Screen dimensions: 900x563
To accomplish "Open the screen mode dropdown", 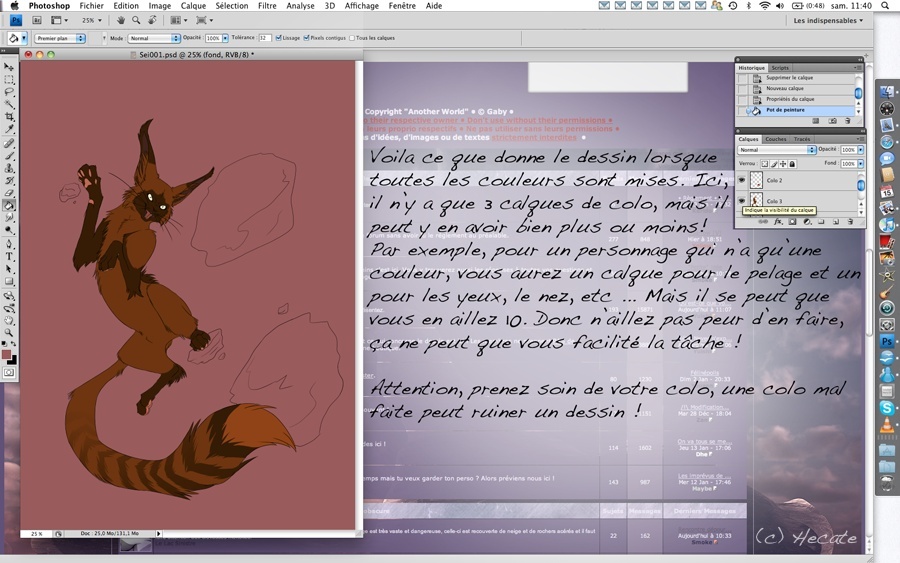I will pyautogui.click(x=204, y=20).
